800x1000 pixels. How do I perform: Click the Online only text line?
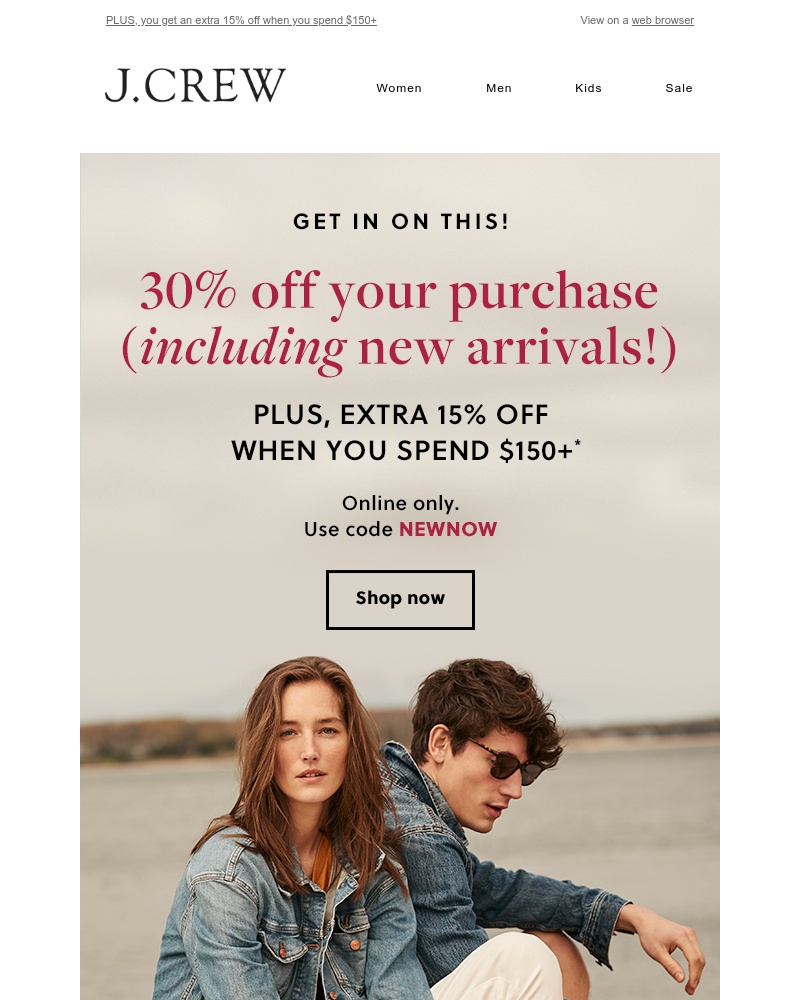(401, 503)
